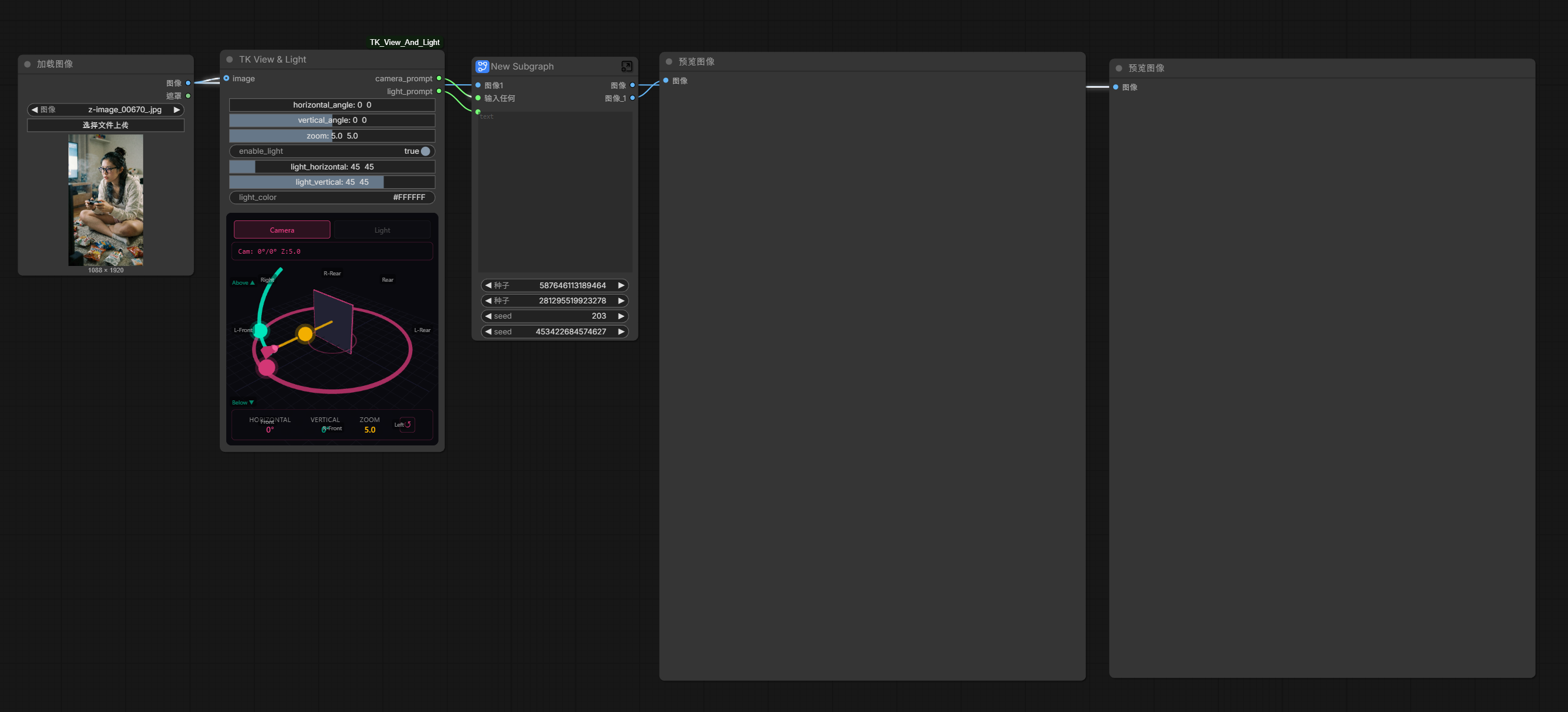Click the 选择文件上传 upload button
The width and height of the screenshot is (1568, 712).
[105, 125]
